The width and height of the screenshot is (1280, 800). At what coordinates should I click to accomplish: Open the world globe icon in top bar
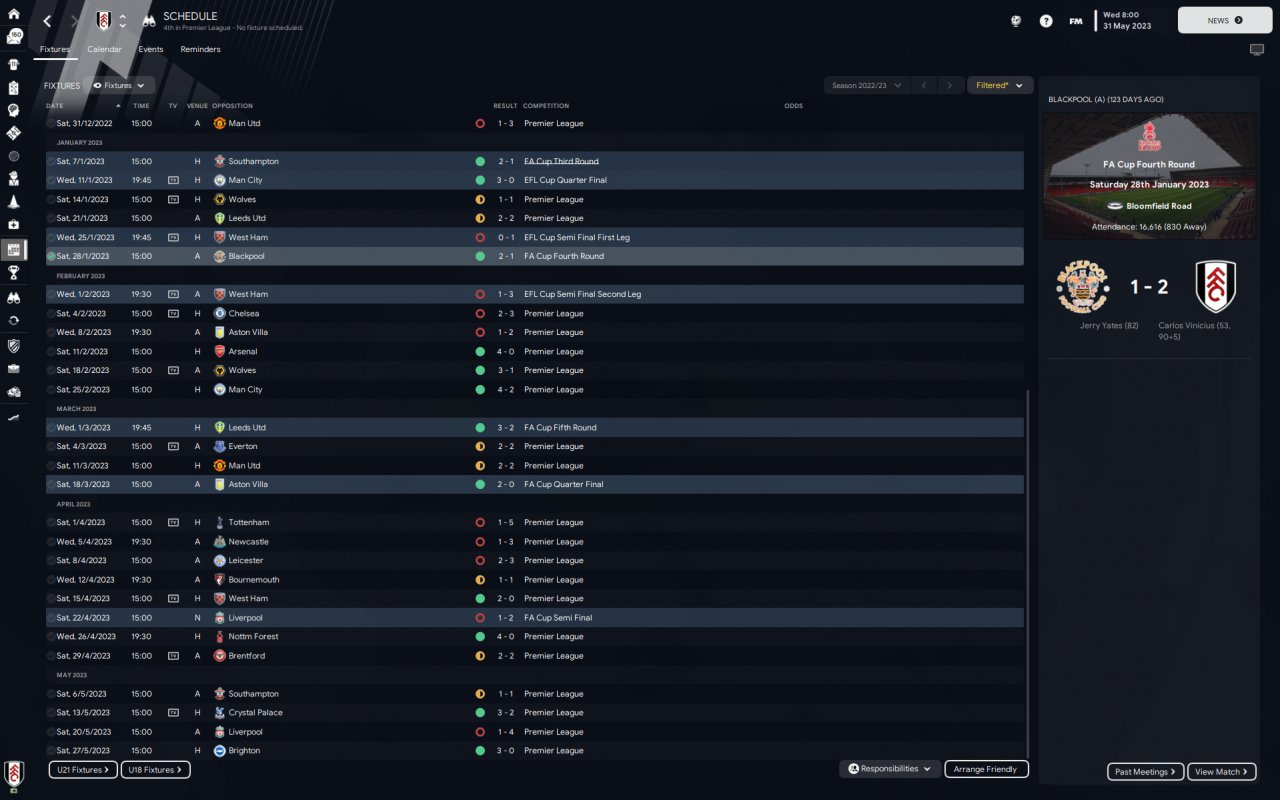tap(1016, 21)
